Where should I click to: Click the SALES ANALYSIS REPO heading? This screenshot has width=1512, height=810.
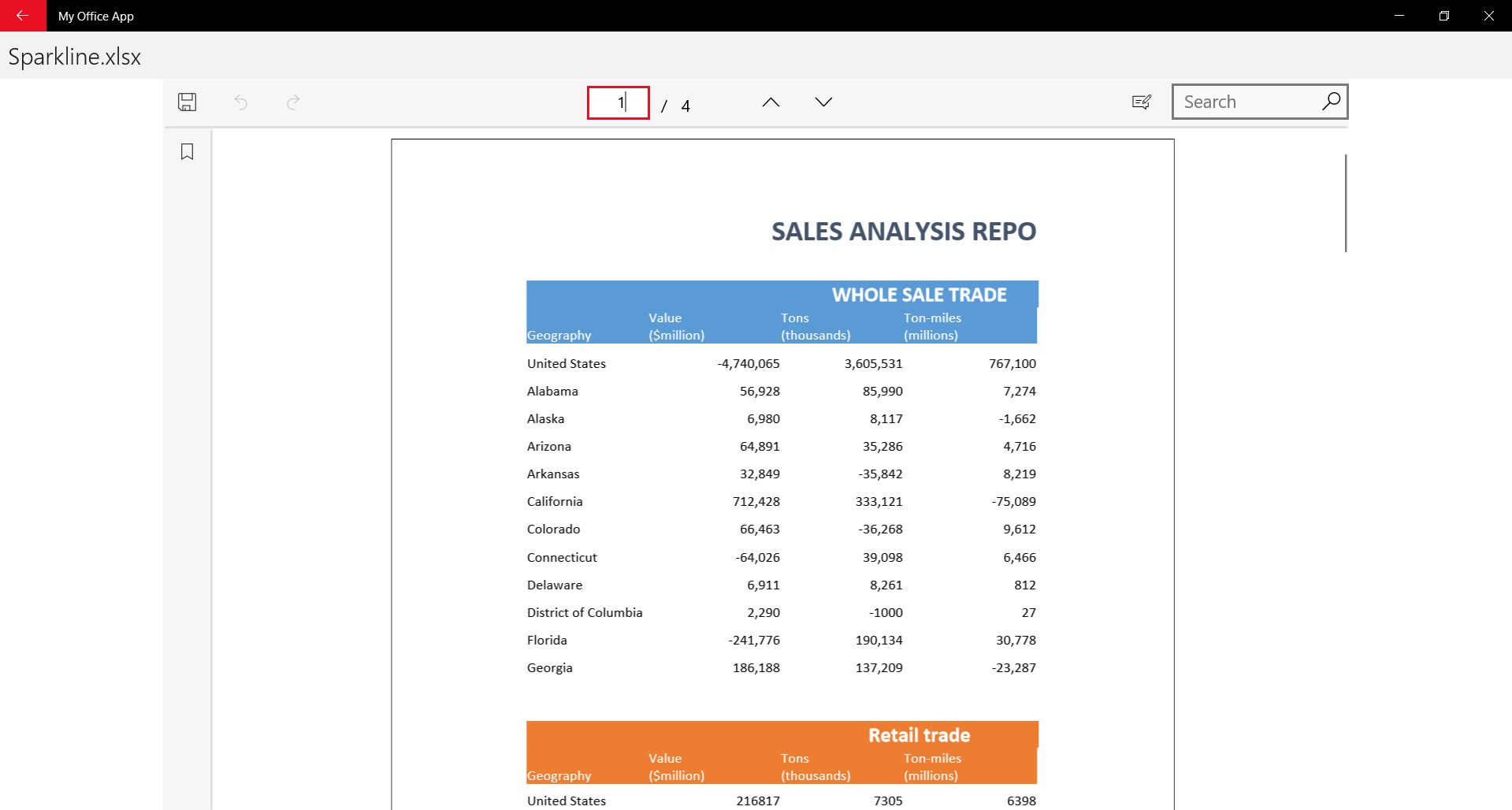tap(904, 232)
